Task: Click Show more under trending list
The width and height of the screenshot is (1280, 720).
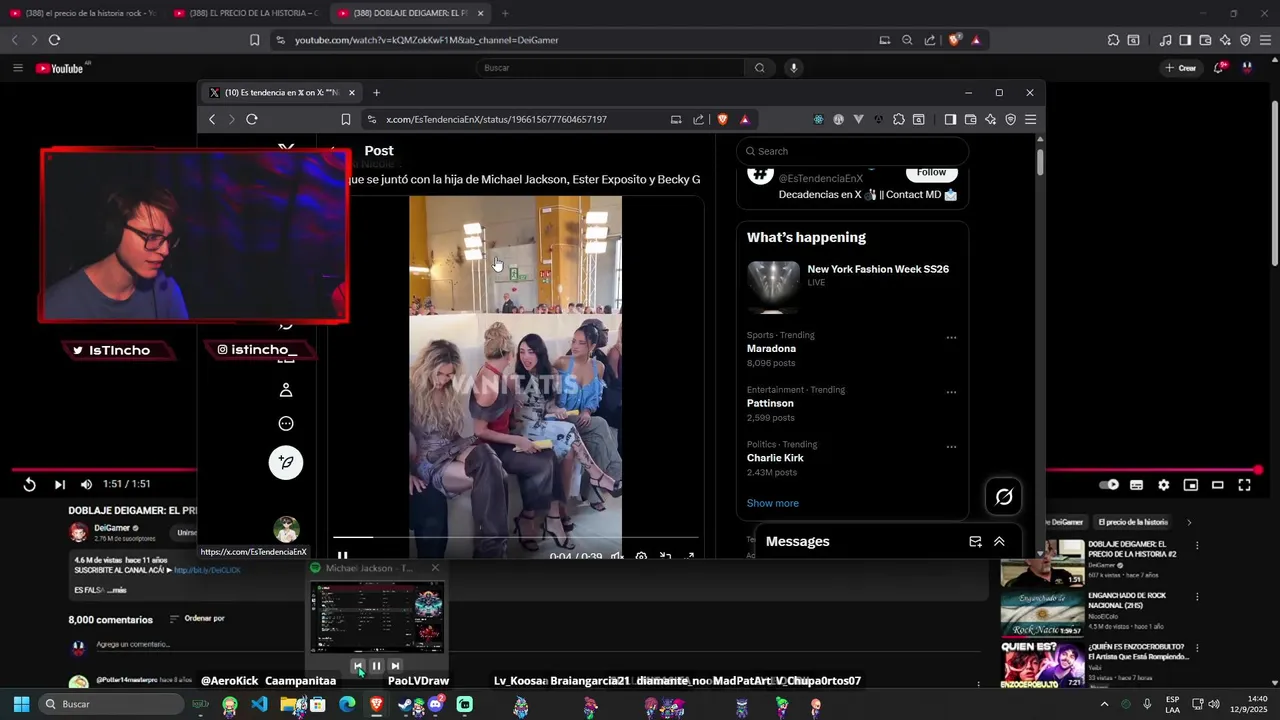Action: (772, 503)
